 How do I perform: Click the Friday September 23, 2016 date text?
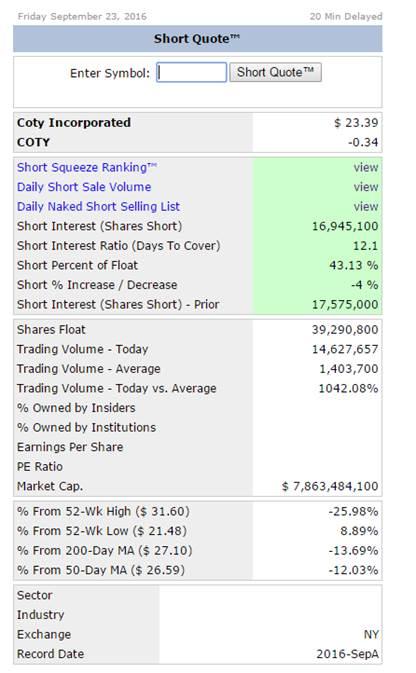pos(82,17)
